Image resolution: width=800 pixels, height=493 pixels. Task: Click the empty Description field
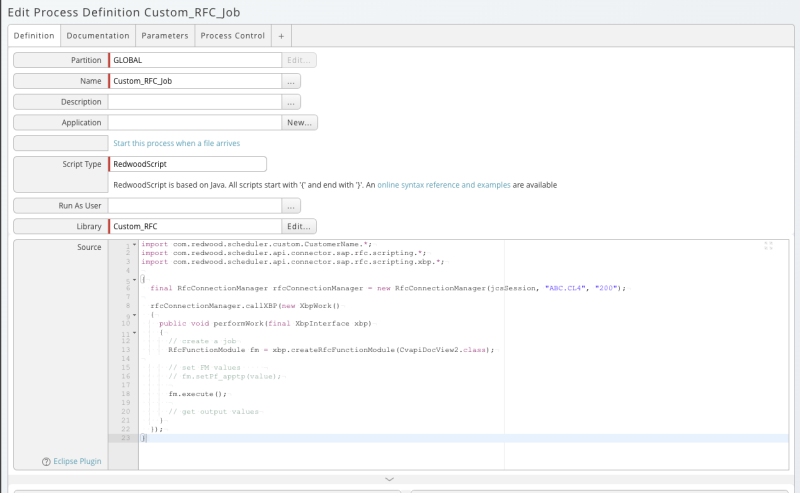195,102
